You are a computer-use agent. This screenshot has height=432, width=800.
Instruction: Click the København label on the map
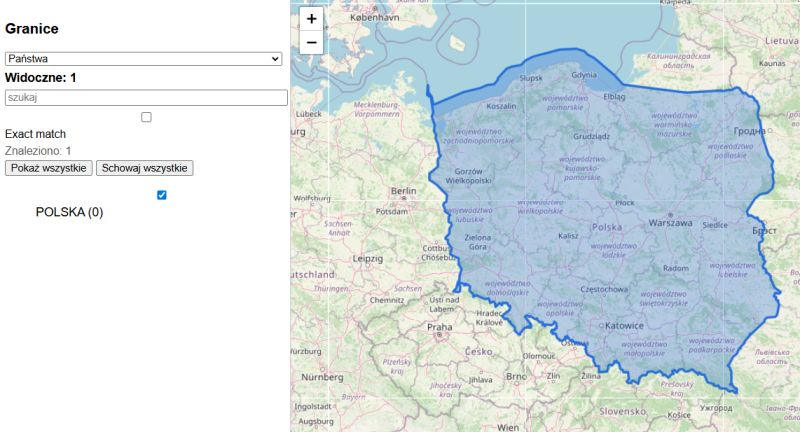pyautogui.click(x=374, y=17)
